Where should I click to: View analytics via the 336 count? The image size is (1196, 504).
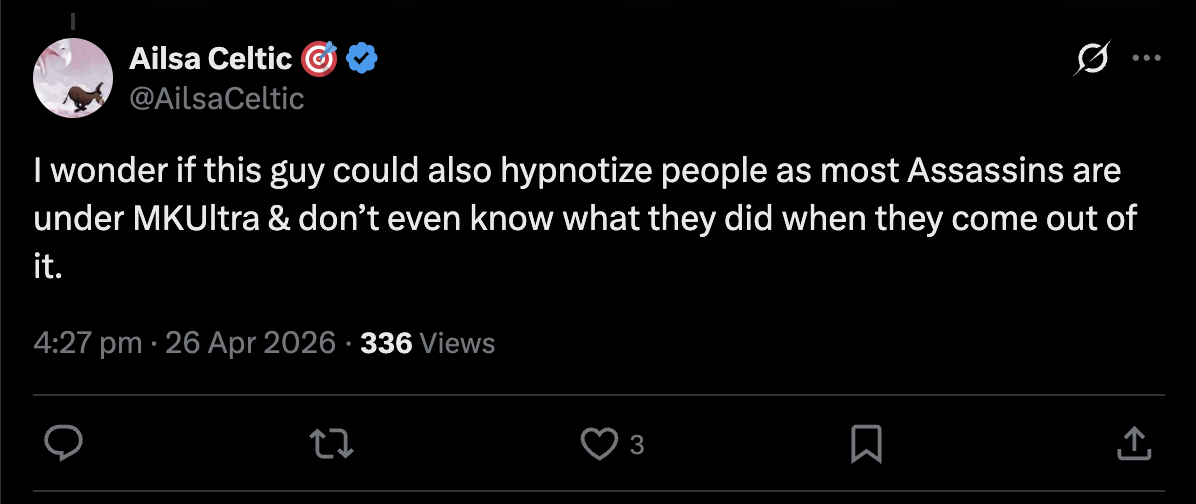(x=386, y=343)
